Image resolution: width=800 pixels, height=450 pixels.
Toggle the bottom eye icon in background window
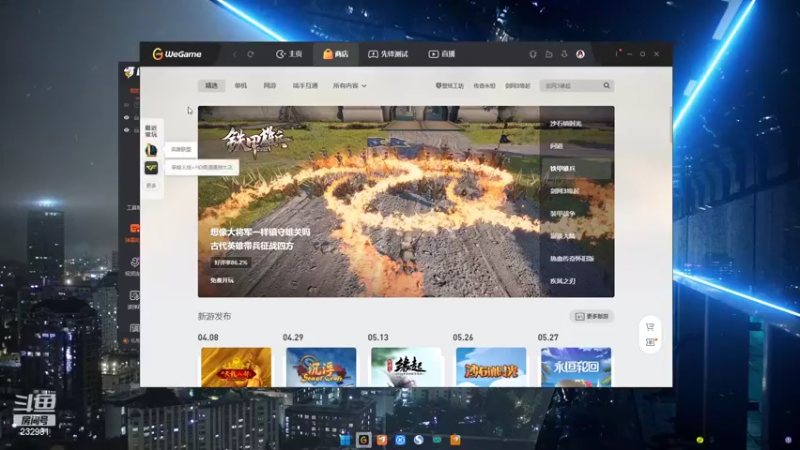(127, 130)
